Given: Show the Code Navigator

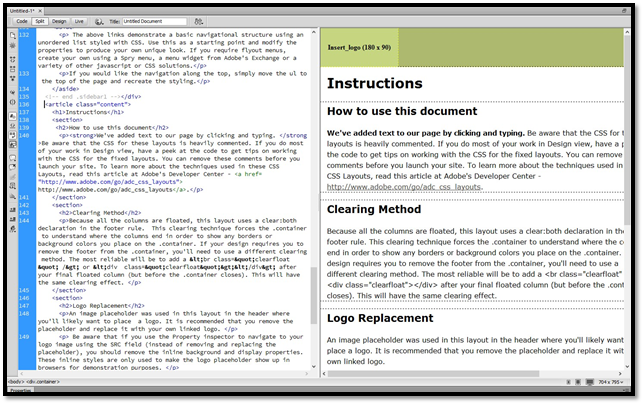Looking at the screenshot, I should pyautogui.click(x=13, y=46).
